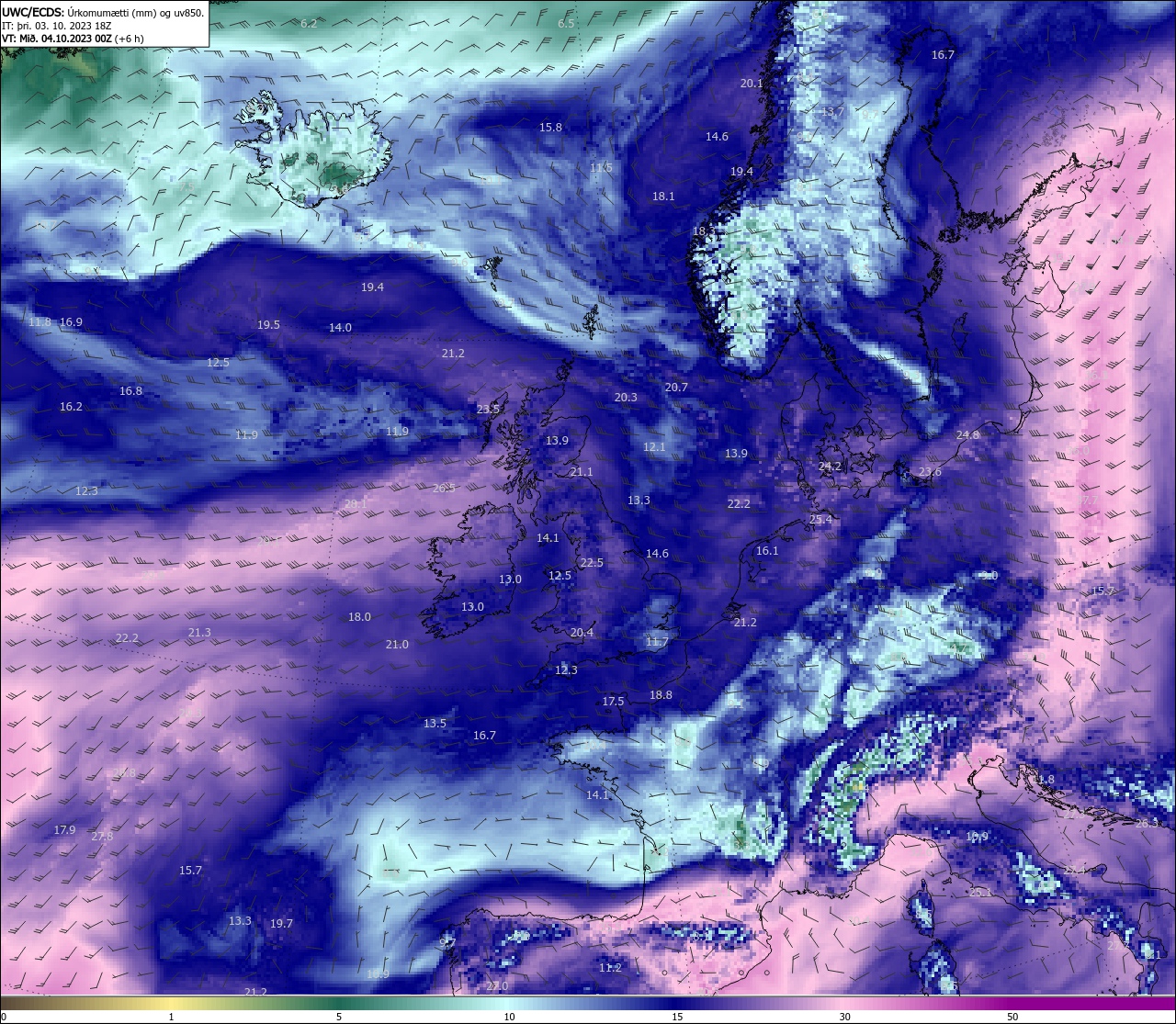
Task: Select the 25.4 value label
Action: 820,520
